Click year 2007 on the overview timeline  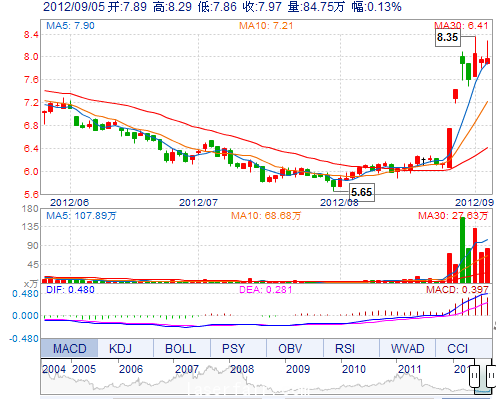click(x=187, y=369)
